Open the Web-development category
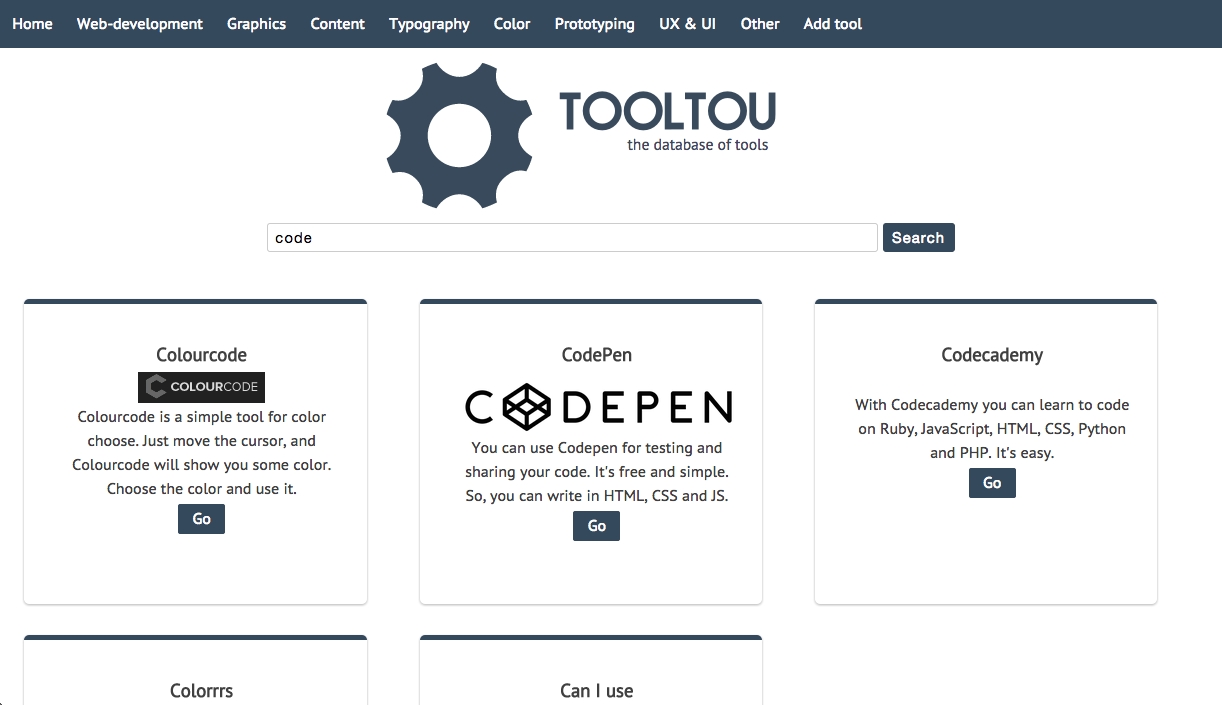1222x705 pixels. [140, 24]
